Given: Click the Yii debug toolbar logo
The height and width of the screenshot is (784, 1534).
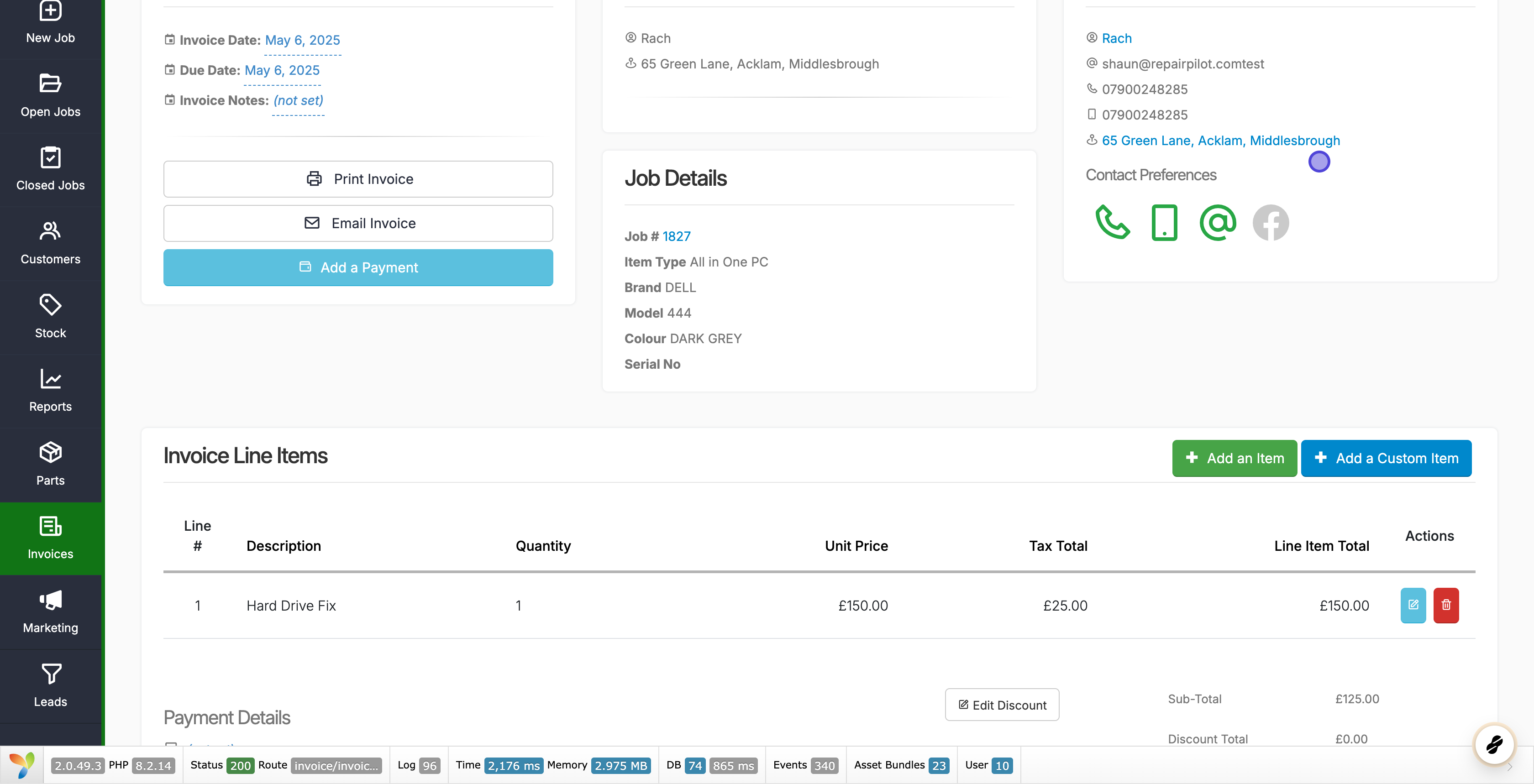Looking at the screenshot, I should pyautogui.click(x=21, y=765).
